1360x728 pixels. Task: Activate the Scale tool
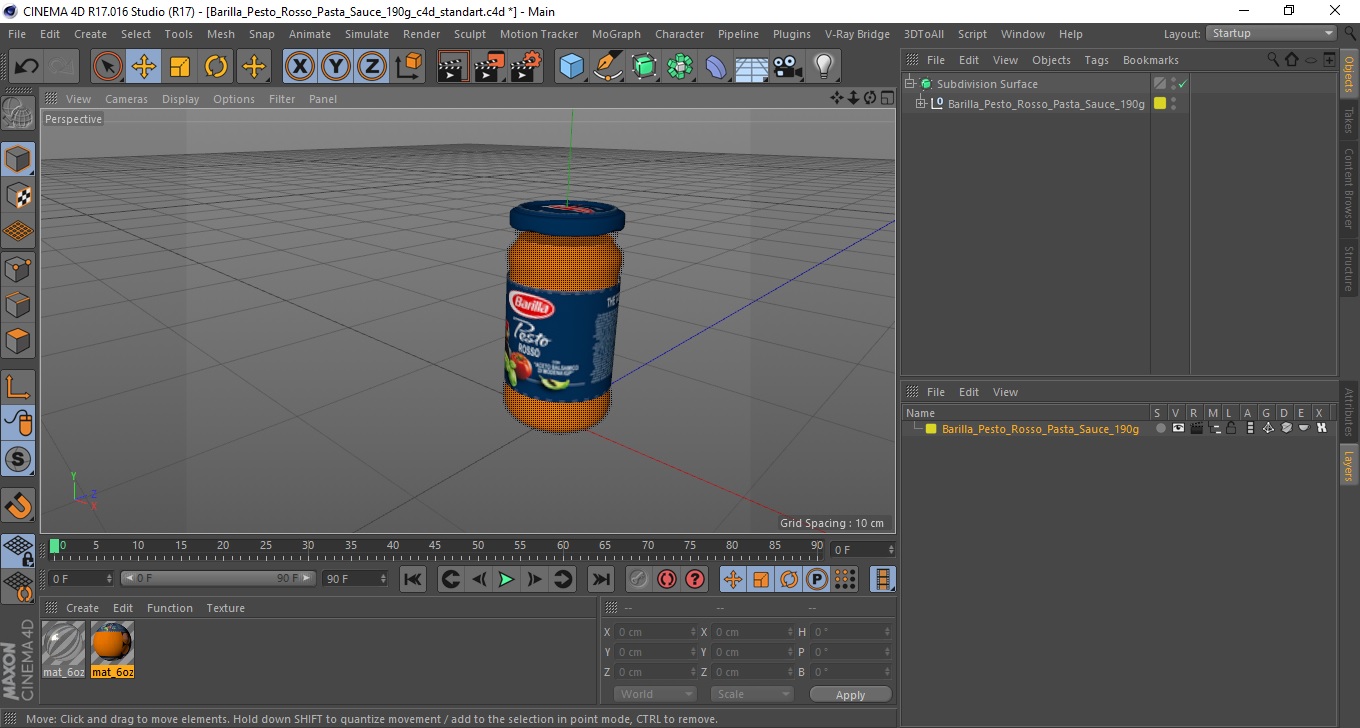[x=180, y=67]
